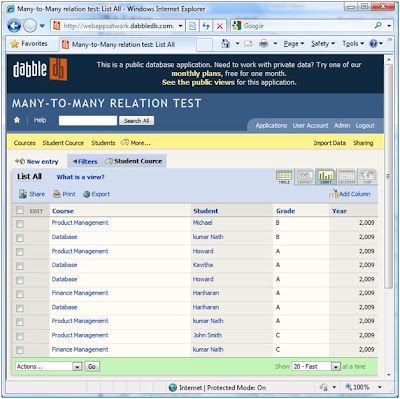Switch to Calendar view icon
Image resolution: width=400 pixels, height=399 pixels.
347,176
